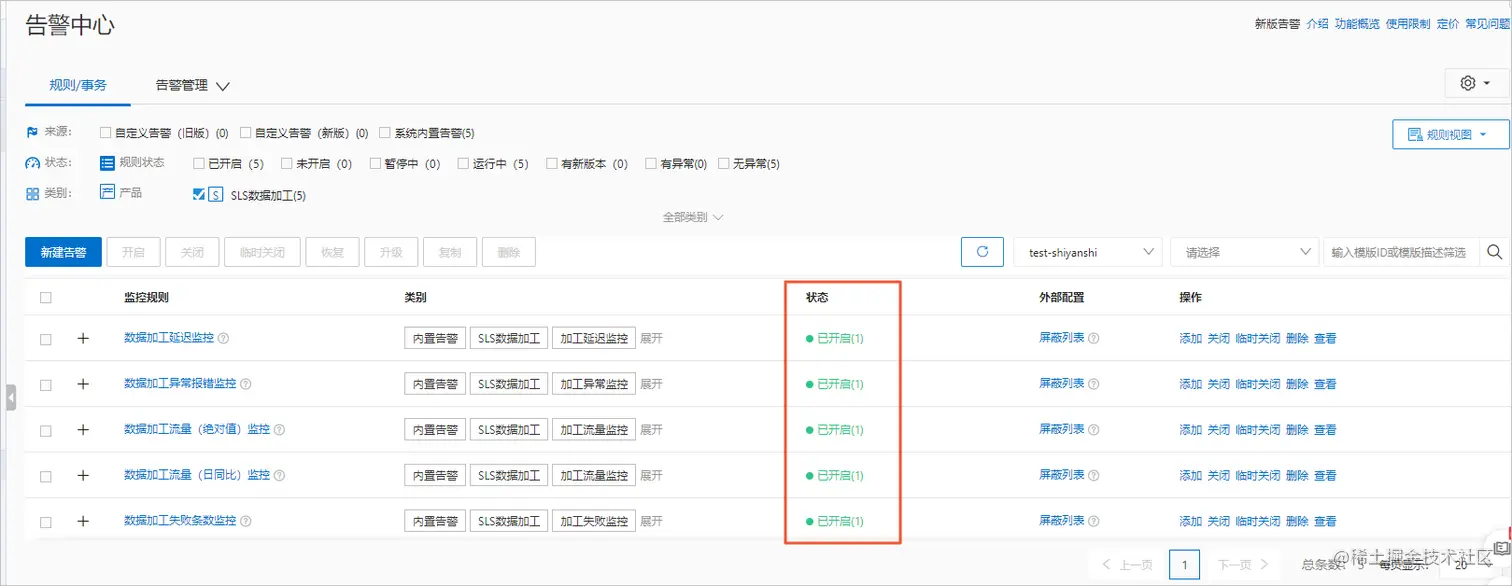Check the 无异常 status filter
1512x586 pixels.
(x=724, y=163)
